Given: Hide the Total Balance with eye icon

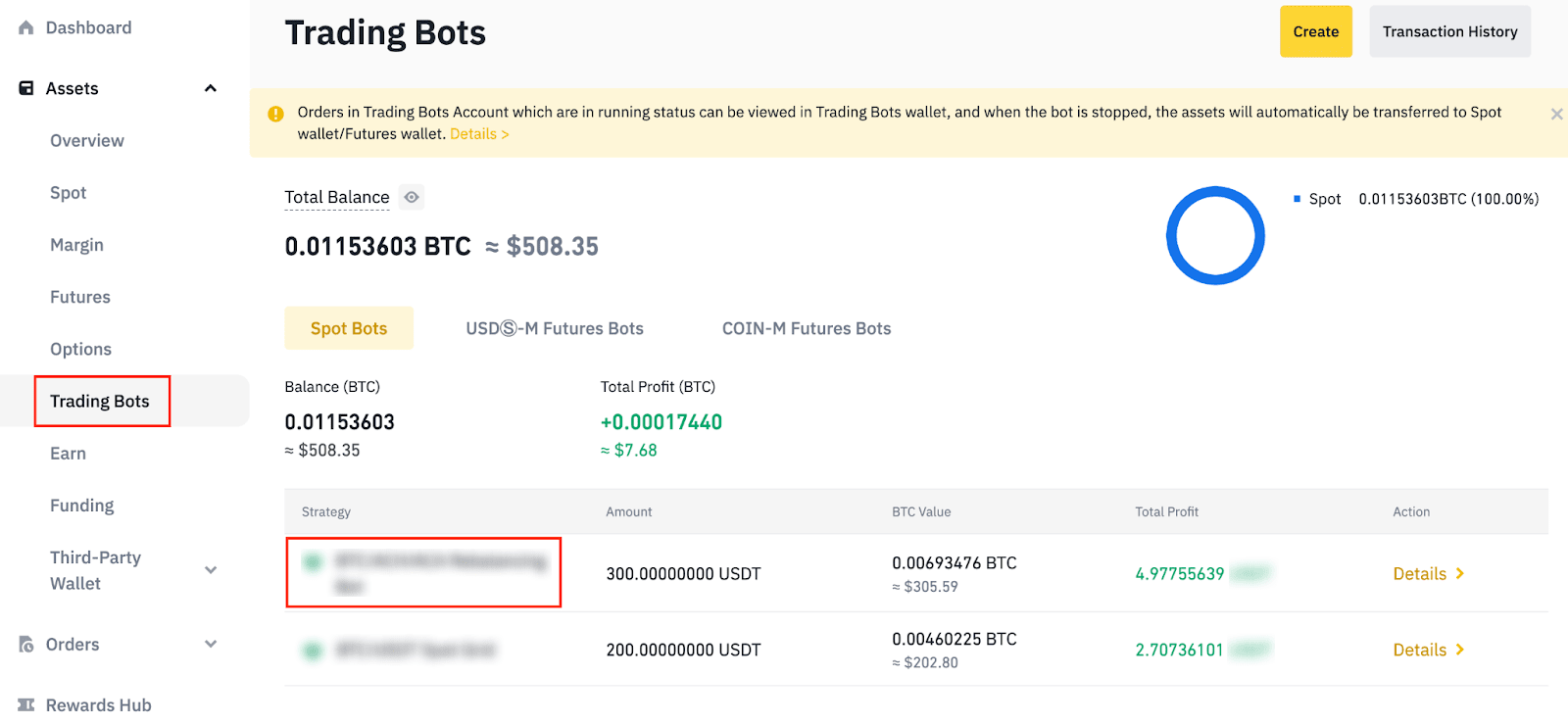Looking at the screenshot, I should click(412, 198).
